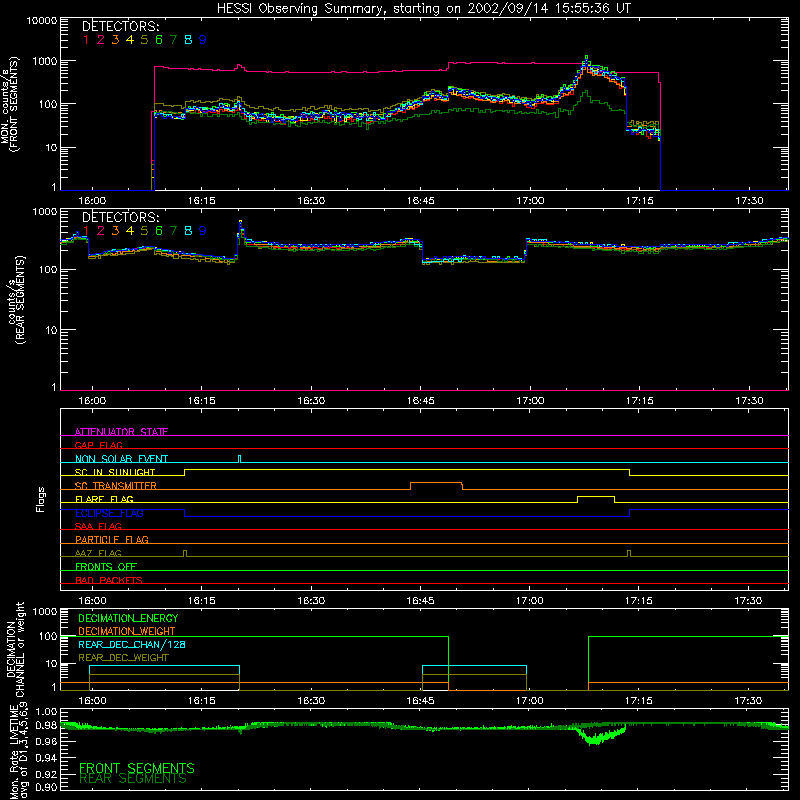
Task: Click the AAZ_FLAG label
Action: click(x=98, y=553)
